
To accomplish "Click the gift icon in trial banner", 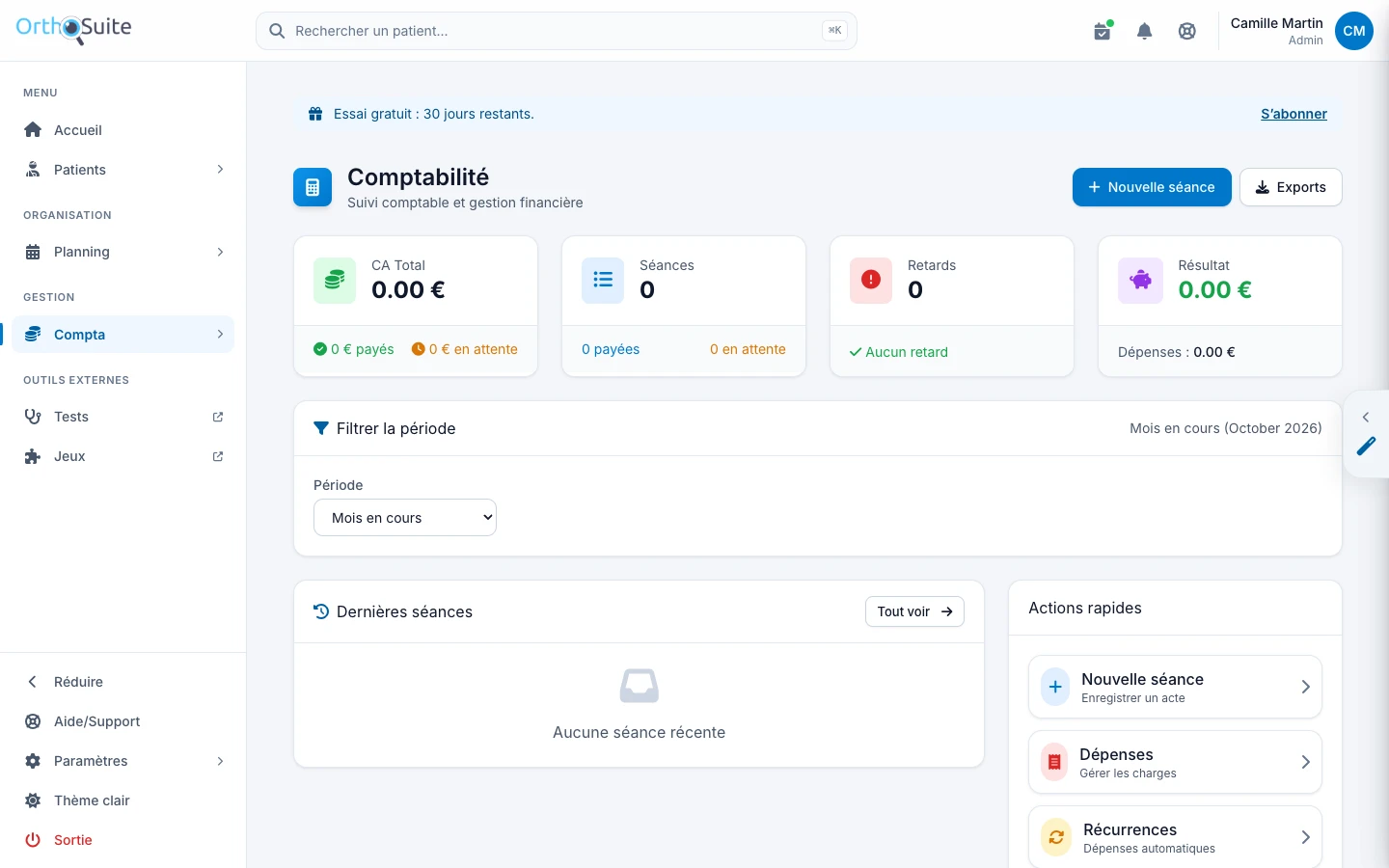I will [x=315, y=114].
